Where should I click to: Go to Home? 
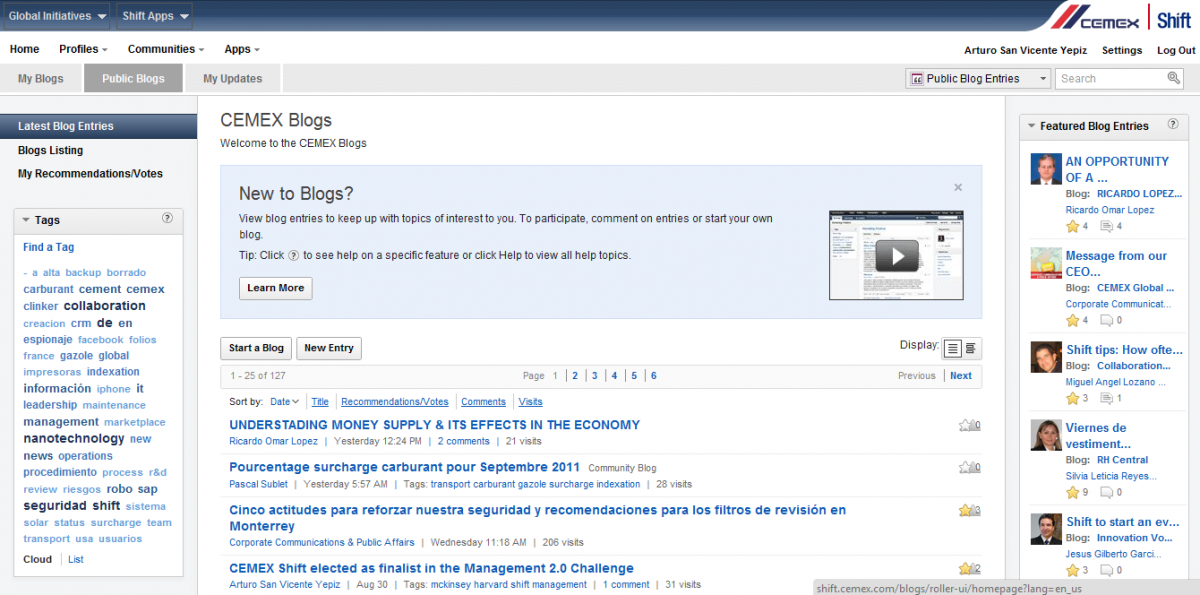click(25, 49)
